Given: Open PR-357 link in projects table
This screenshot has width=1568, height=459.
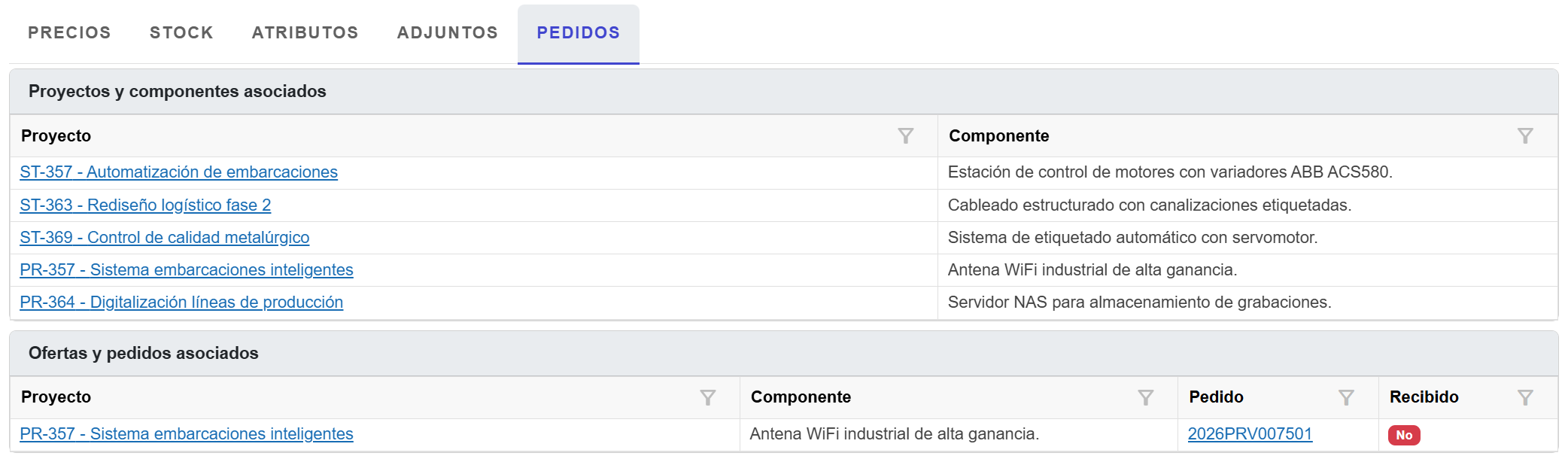Looking at the screenshot, I should 186,270.
